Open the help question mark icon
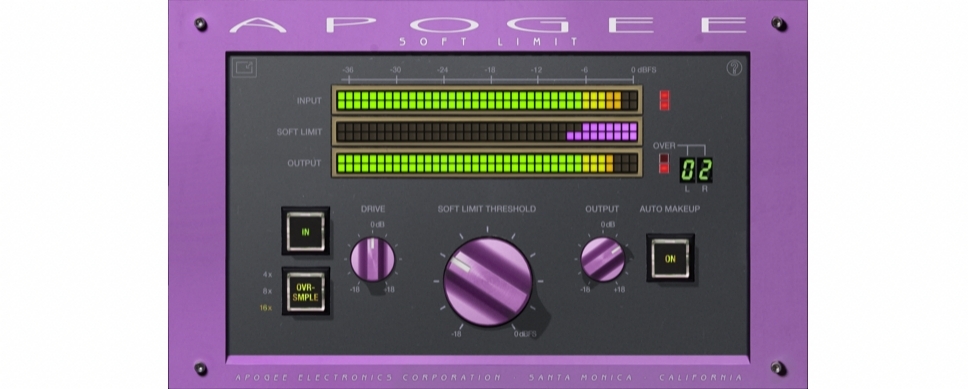Image resolution: width=968 pixels, height=389 pixels. tap(733, 68)
